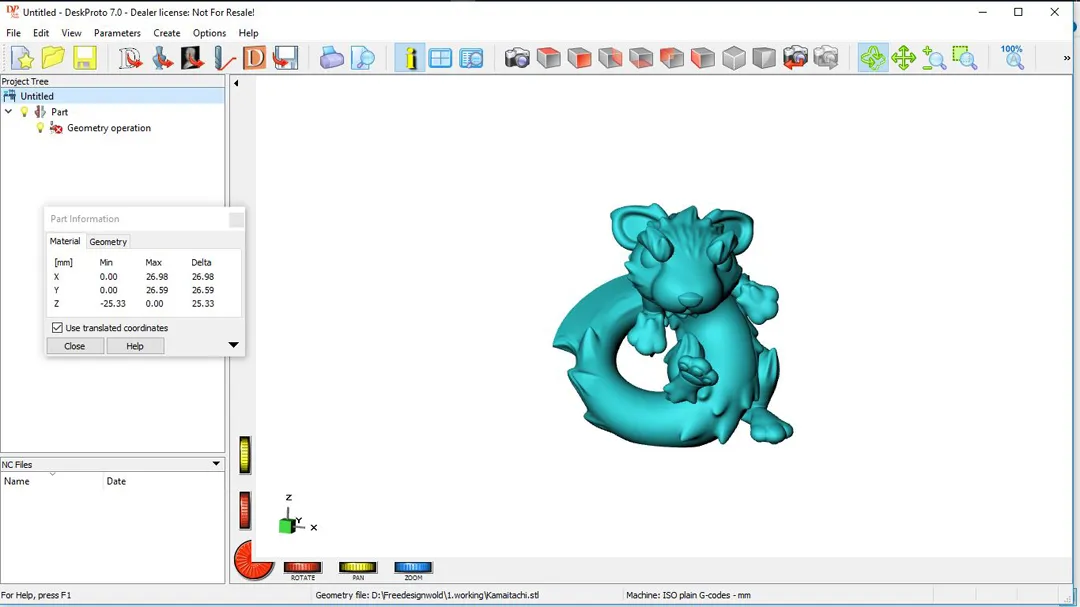This screenshot has width=1080, height=607.
Task: Collapse the Part node in Project Tree
Action: coord(8,112)
